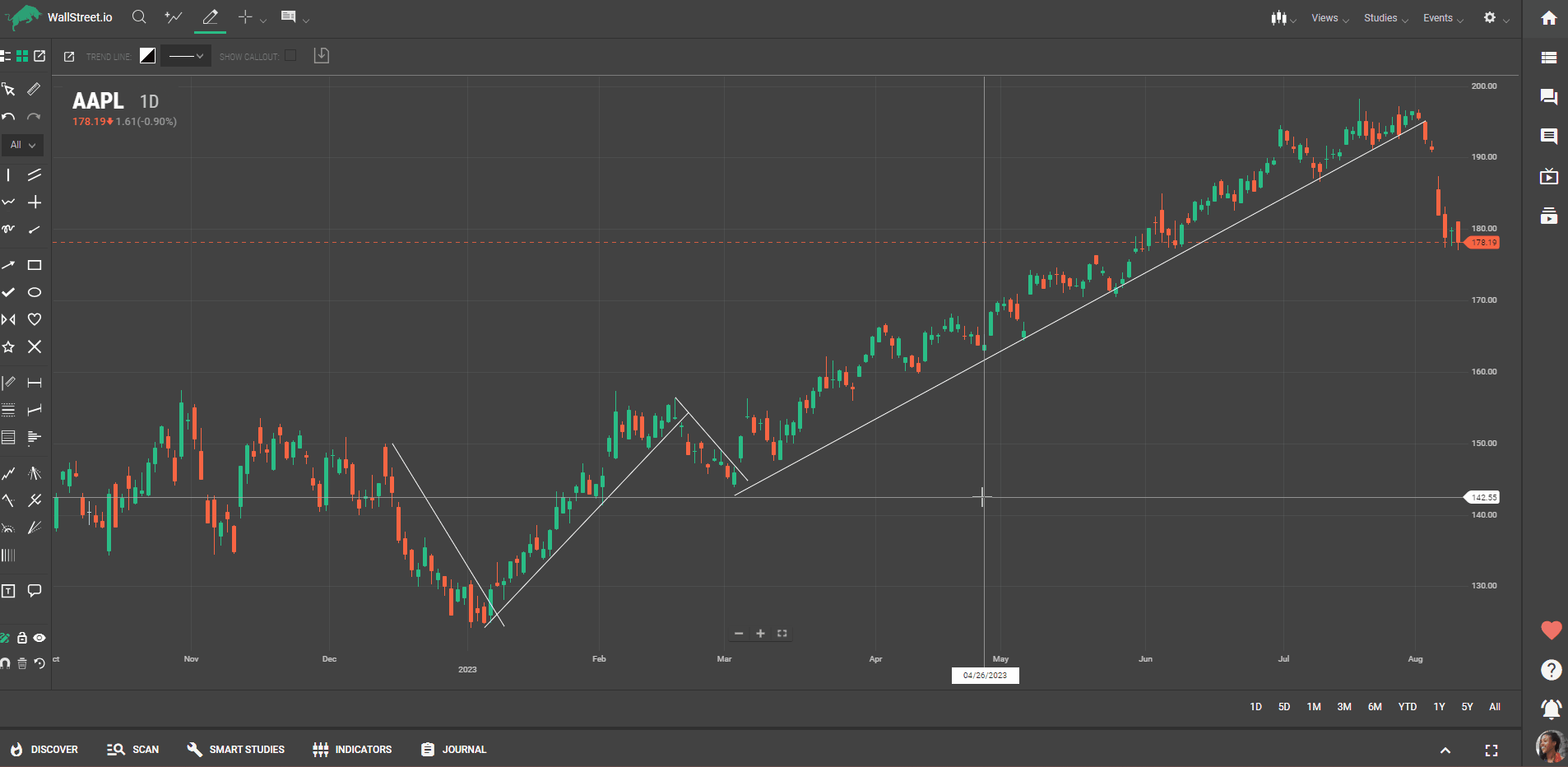Select the 6M time range
This screenshot has width=1568, height=767.
point(1375,707)
